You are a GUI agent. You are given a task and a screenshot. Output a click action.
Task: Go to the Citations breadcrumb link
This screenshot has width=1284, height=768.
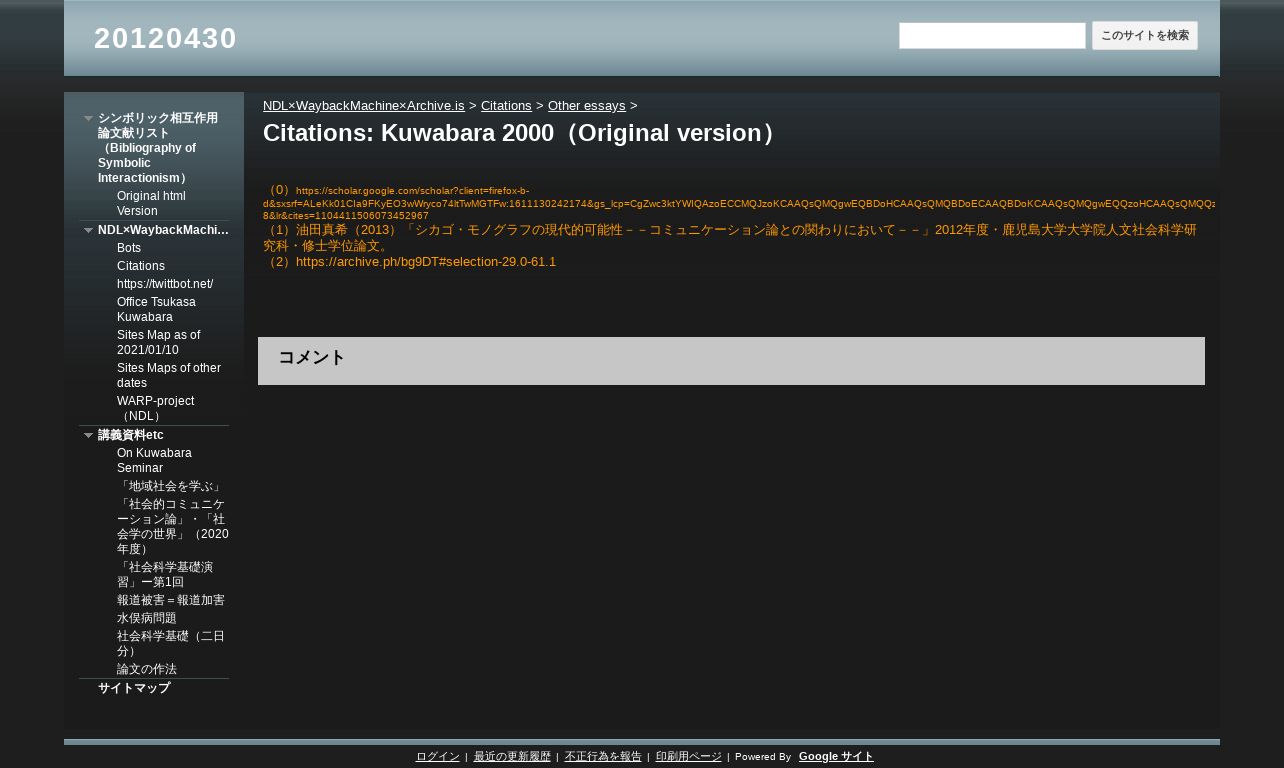click(x=506, y=105)
